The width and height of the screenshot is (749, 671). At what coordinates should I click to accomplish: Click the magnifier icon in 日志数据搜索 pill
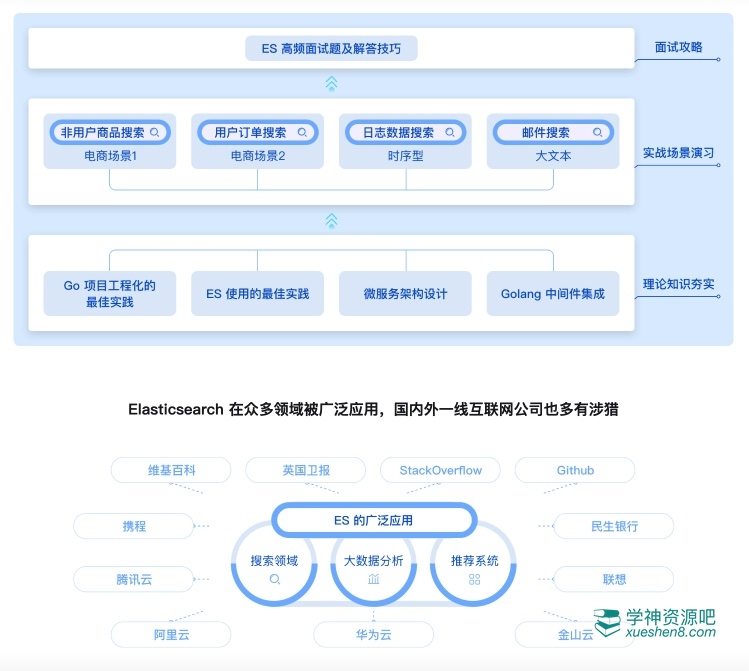point(450,132)
